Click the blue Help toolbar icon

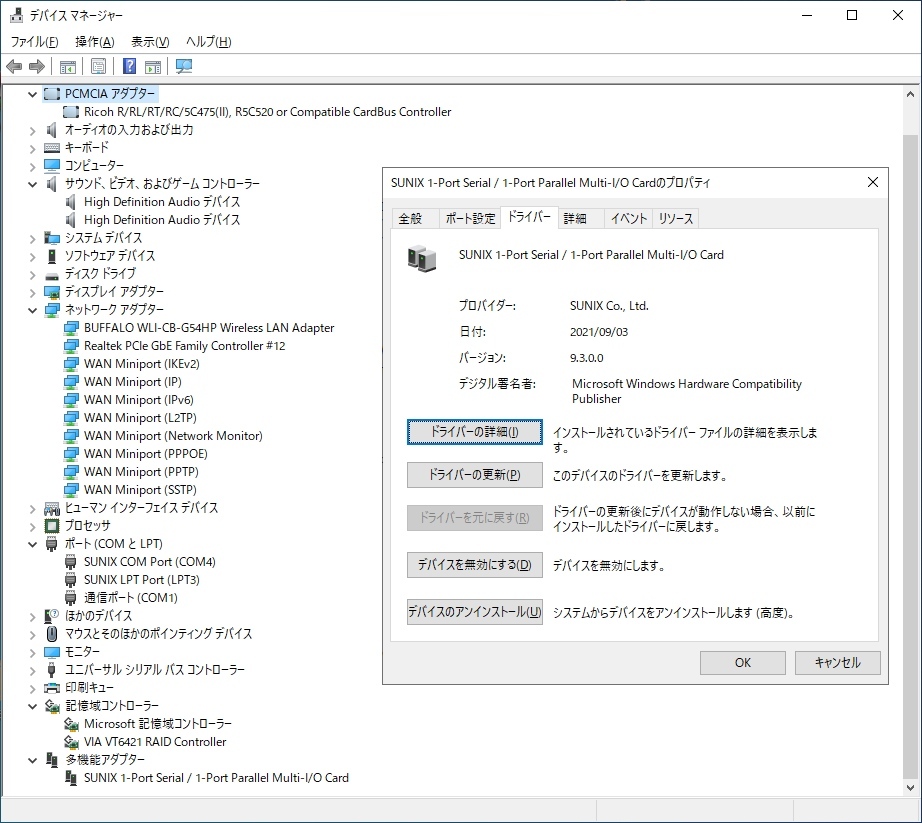point(129,66)
